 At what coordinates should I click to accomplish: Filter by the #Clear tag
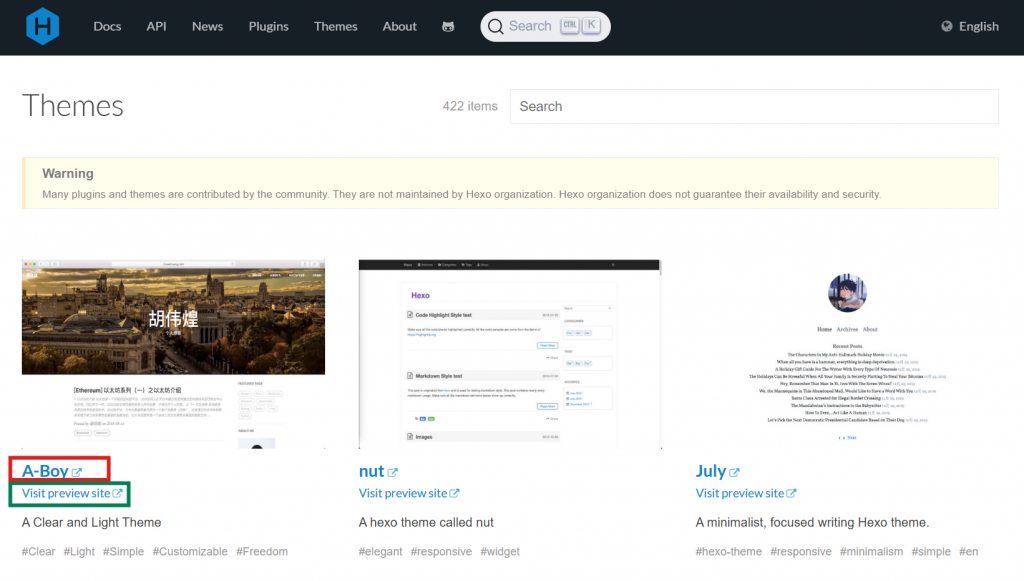[39, 552]
